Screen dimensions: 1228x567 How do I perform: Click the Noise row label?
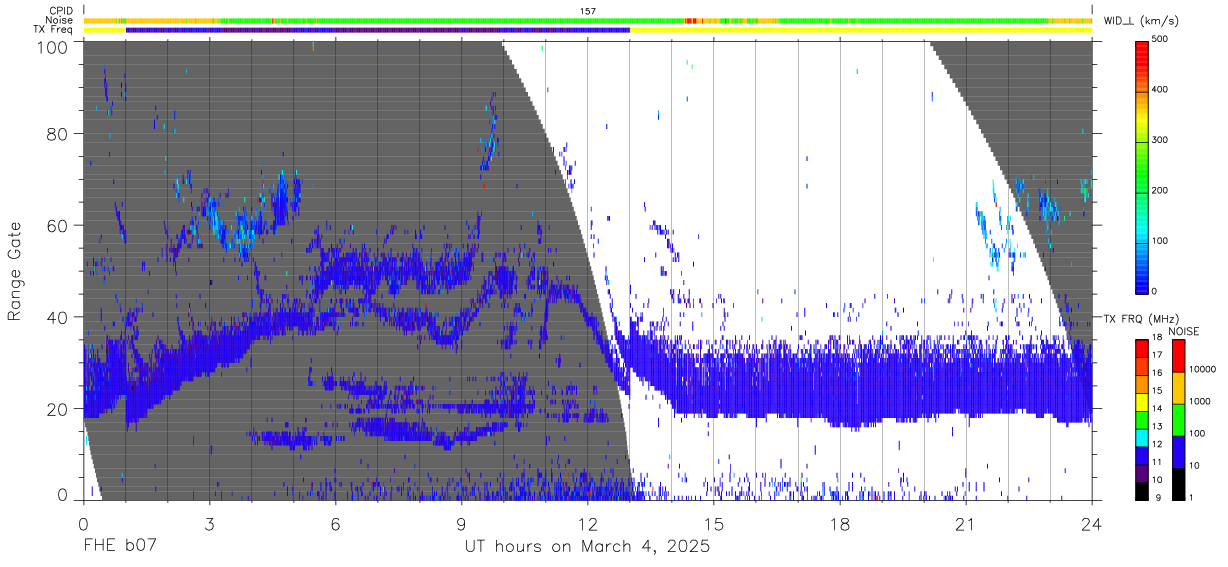(x=60, y=20)
